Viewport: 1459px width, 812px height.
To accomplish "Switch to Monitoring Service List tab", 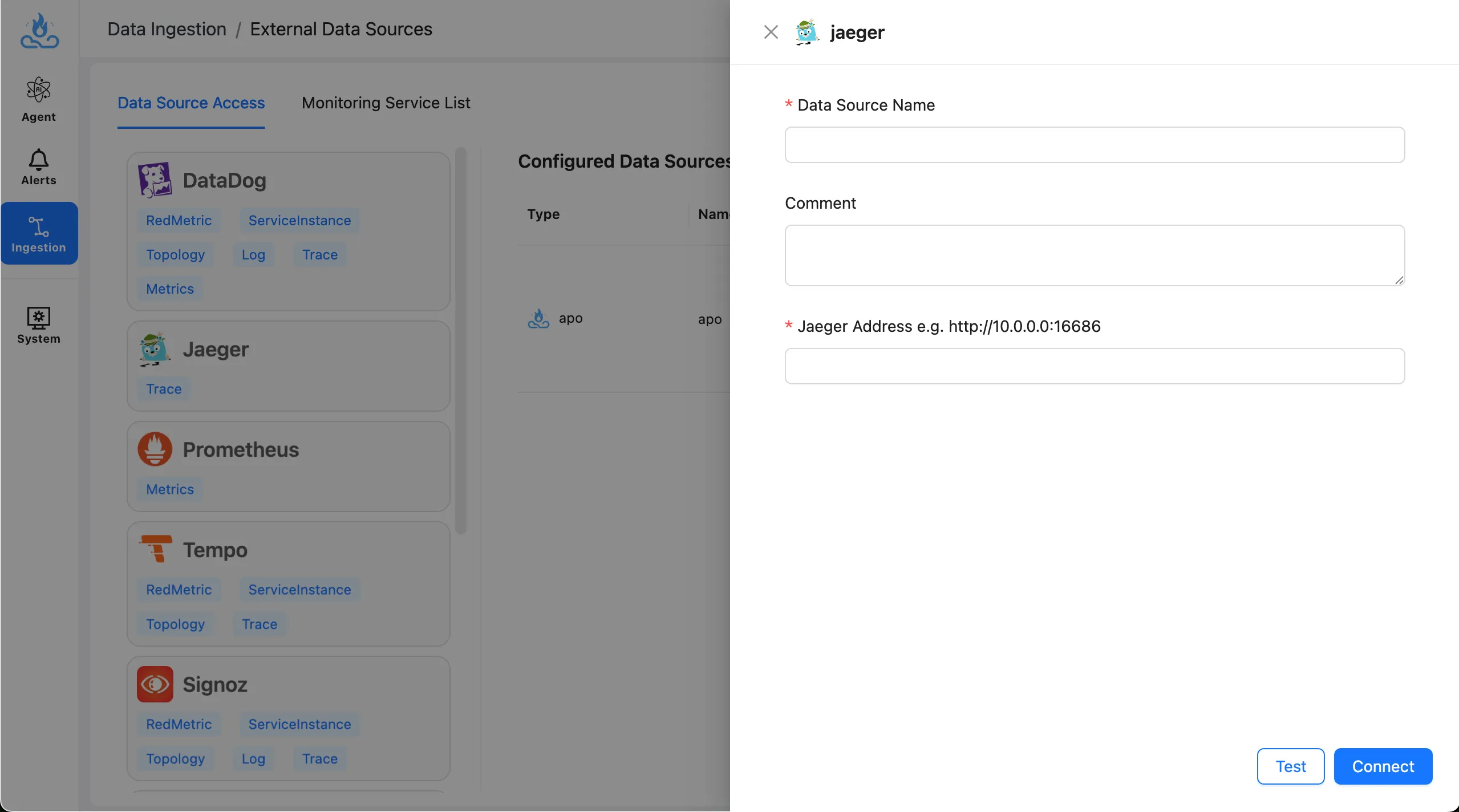I will click(386, 103).
